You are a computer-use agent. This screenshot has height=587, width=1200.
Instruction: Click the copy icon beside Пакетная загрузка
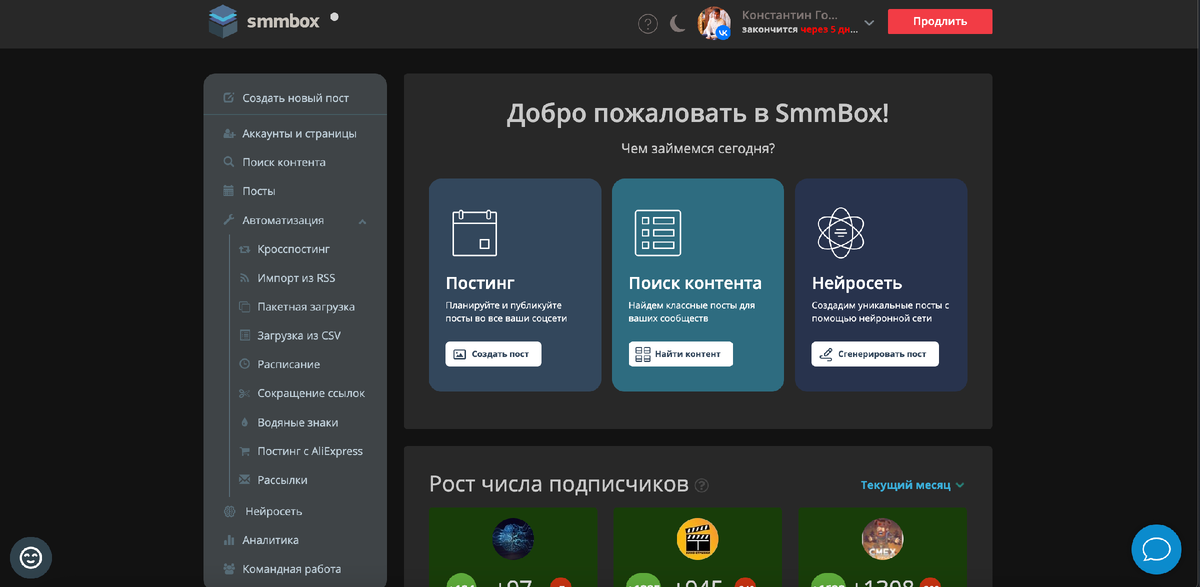click(245, 307)
